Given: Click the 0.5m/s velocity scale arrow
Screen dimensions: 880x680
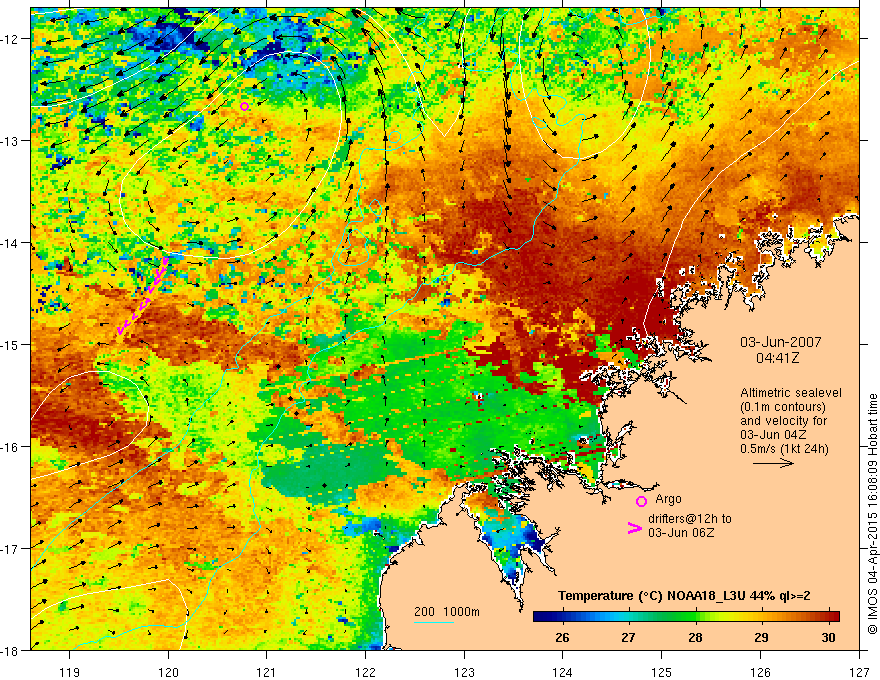Looking at the screenshot, I should tap(773, 463).
